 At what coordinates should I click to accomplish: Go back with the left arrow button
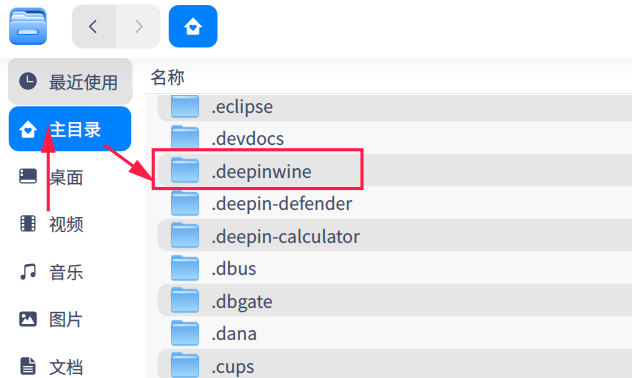point(94,27)
